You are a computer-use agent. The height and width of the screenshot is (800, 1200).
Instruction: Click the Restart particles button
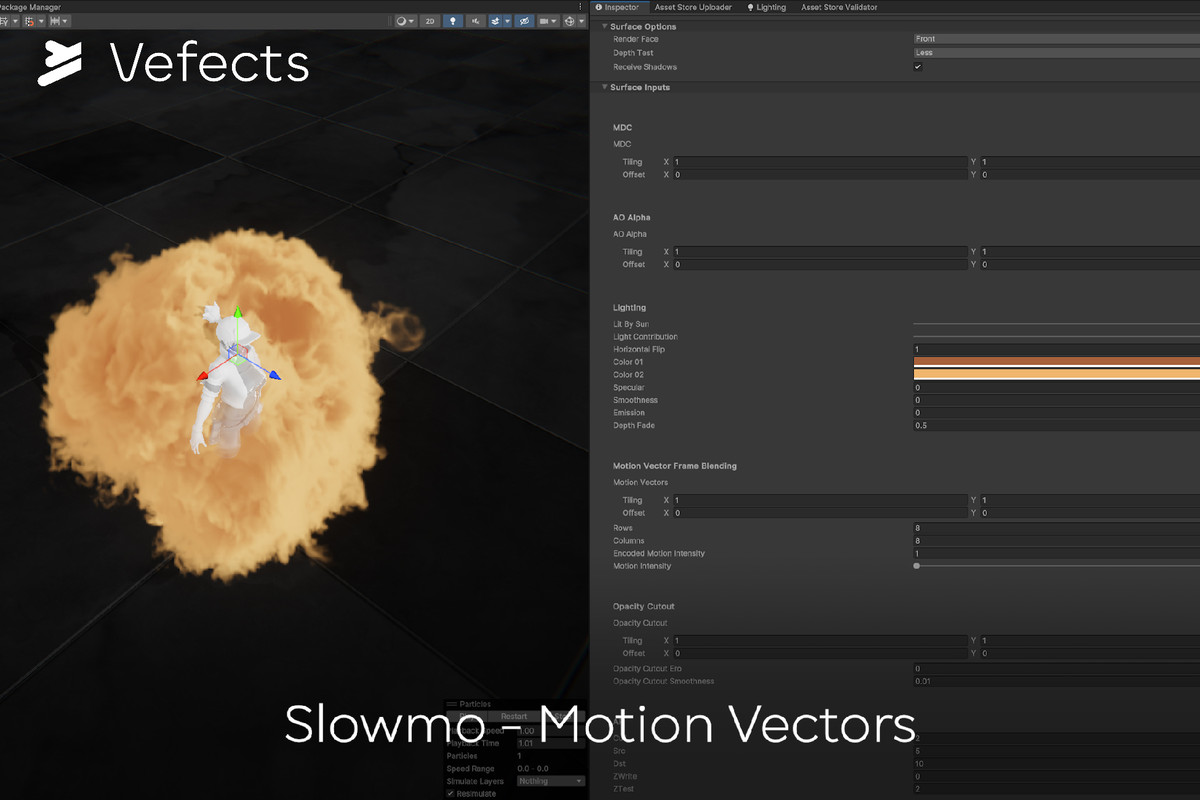(513, 716)
